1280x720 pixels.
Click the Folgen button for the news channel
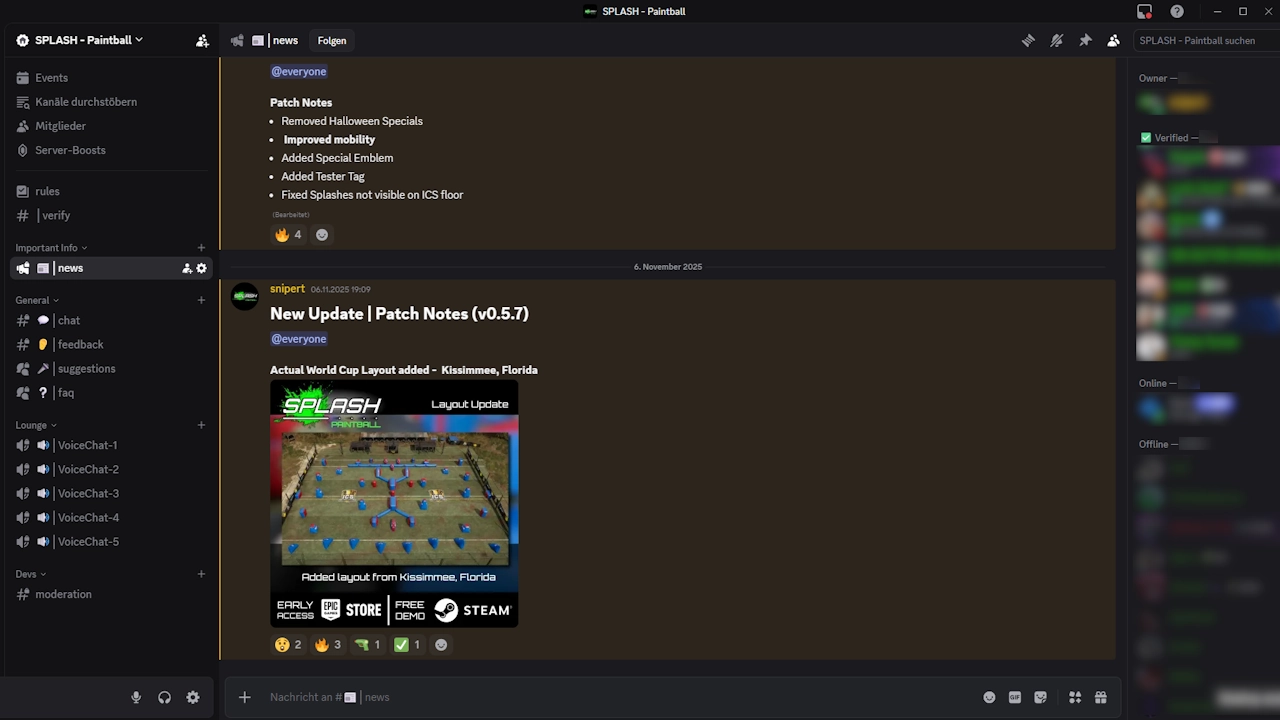[x=331, y=40]
